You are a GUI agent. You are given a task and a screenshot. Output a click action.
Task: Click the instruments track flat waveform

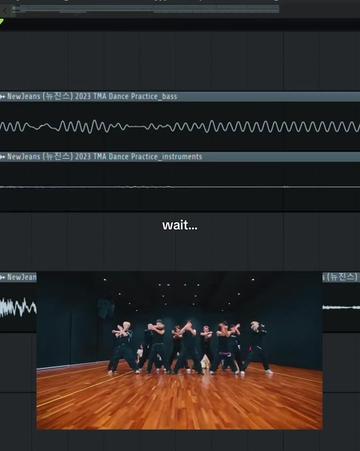[x=180, y=187]
